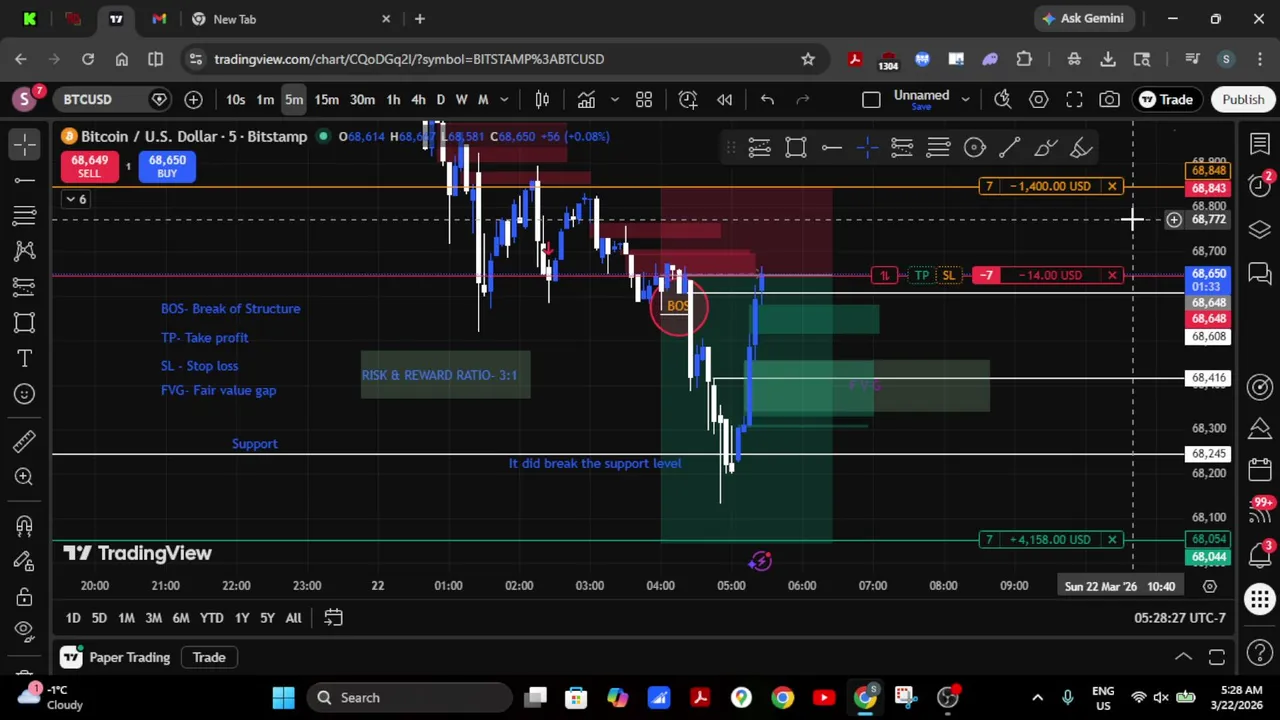Select the 1m timeframe
Viewport: 1280px width, 720px height.
pyautogui.click(x=265, y=99)
